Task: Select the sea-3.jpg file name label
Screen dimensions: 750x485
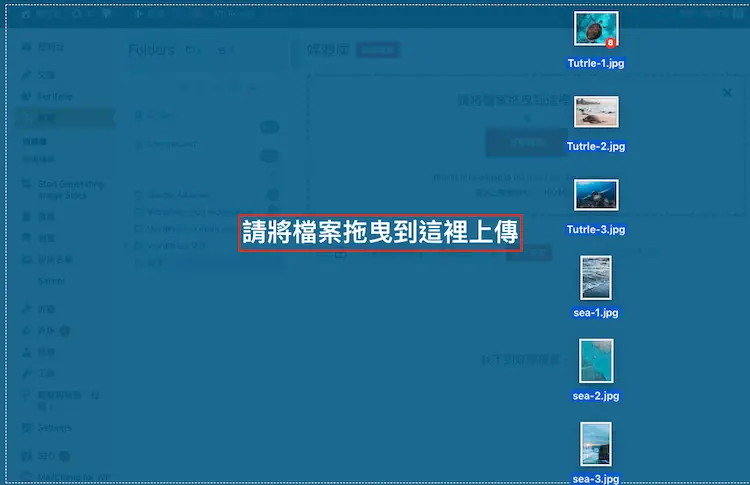Action: point(596,479)
